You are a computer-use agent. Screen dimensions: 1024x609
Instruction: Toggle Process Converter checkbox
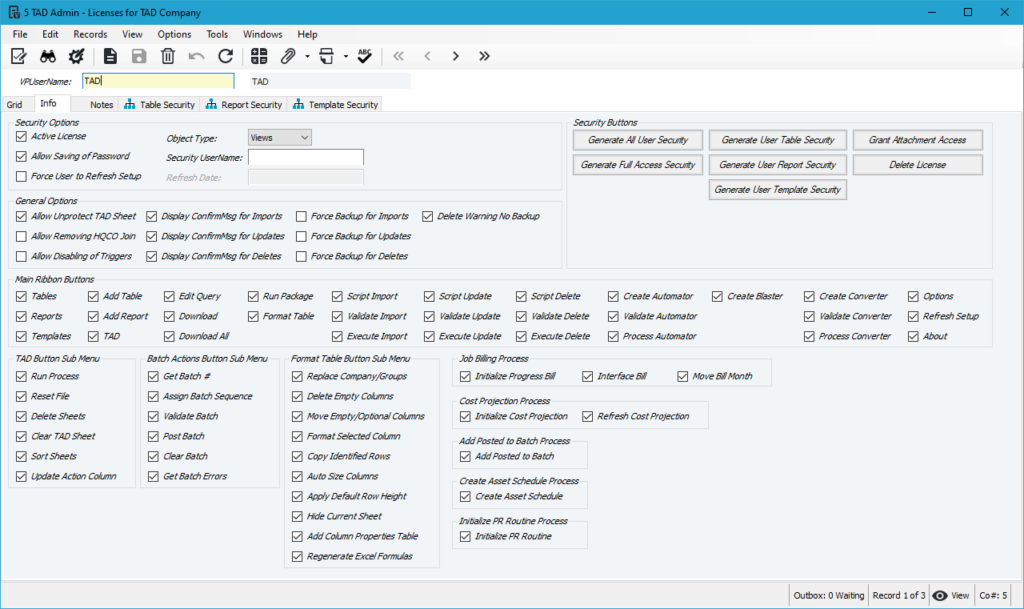tap(809, 336)
